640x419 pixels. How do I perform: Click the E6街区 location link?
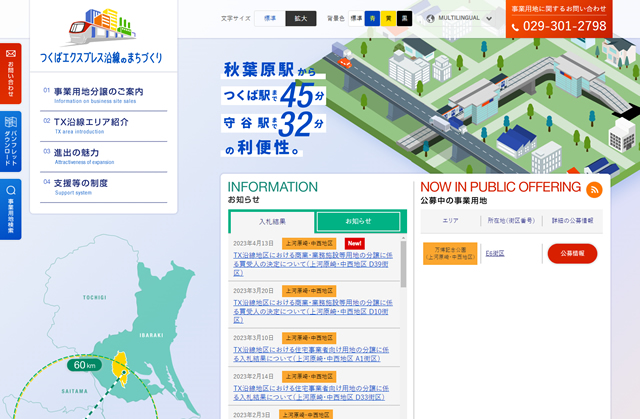[x=495, y=253]
